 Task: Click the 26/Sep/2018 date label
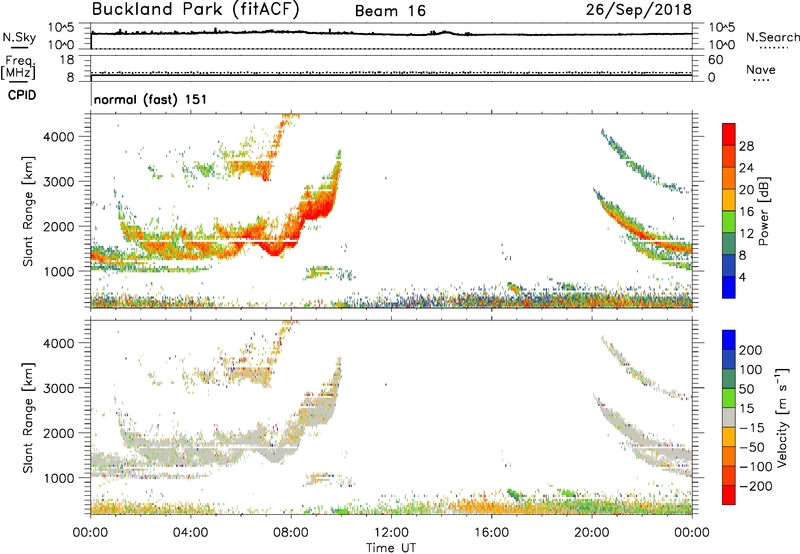pyautogui.click(x=639, y=10)
